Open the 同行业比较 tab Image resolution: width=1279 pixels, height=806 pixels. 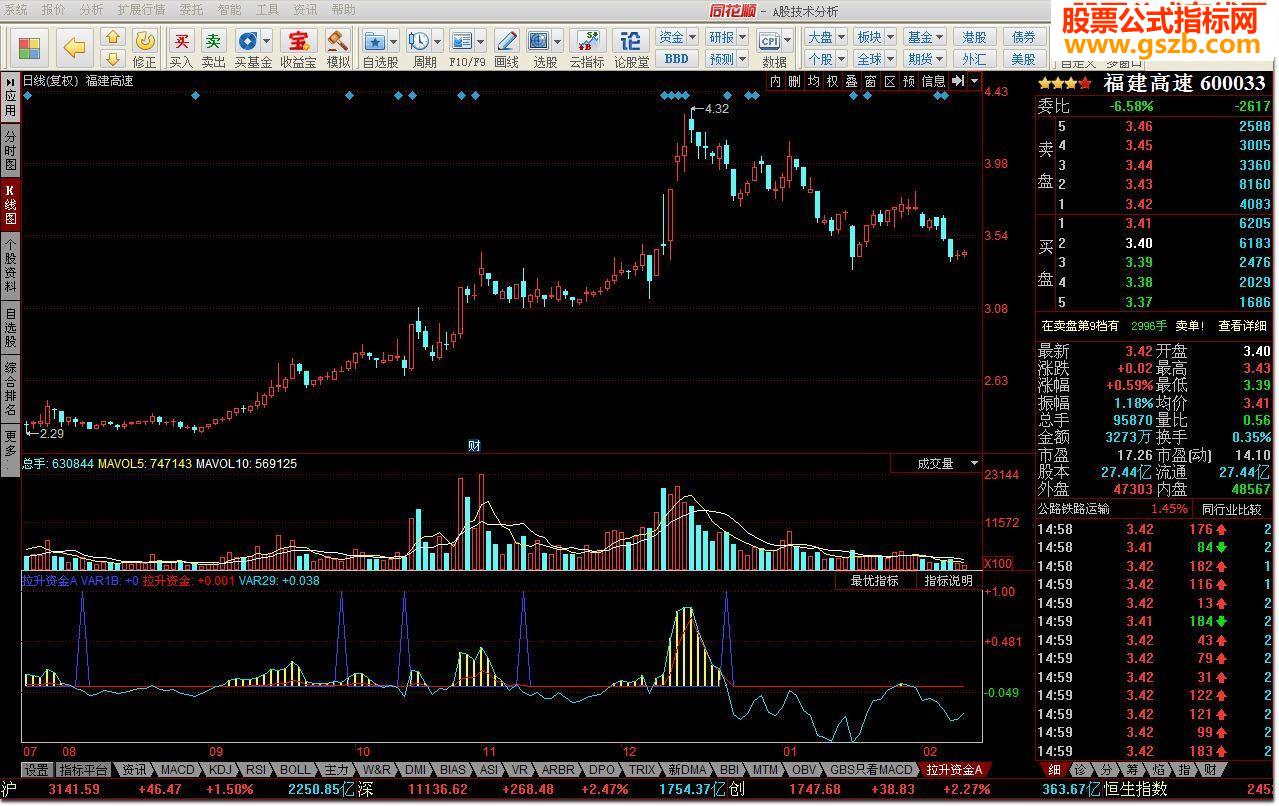(x=1231, y=509)
